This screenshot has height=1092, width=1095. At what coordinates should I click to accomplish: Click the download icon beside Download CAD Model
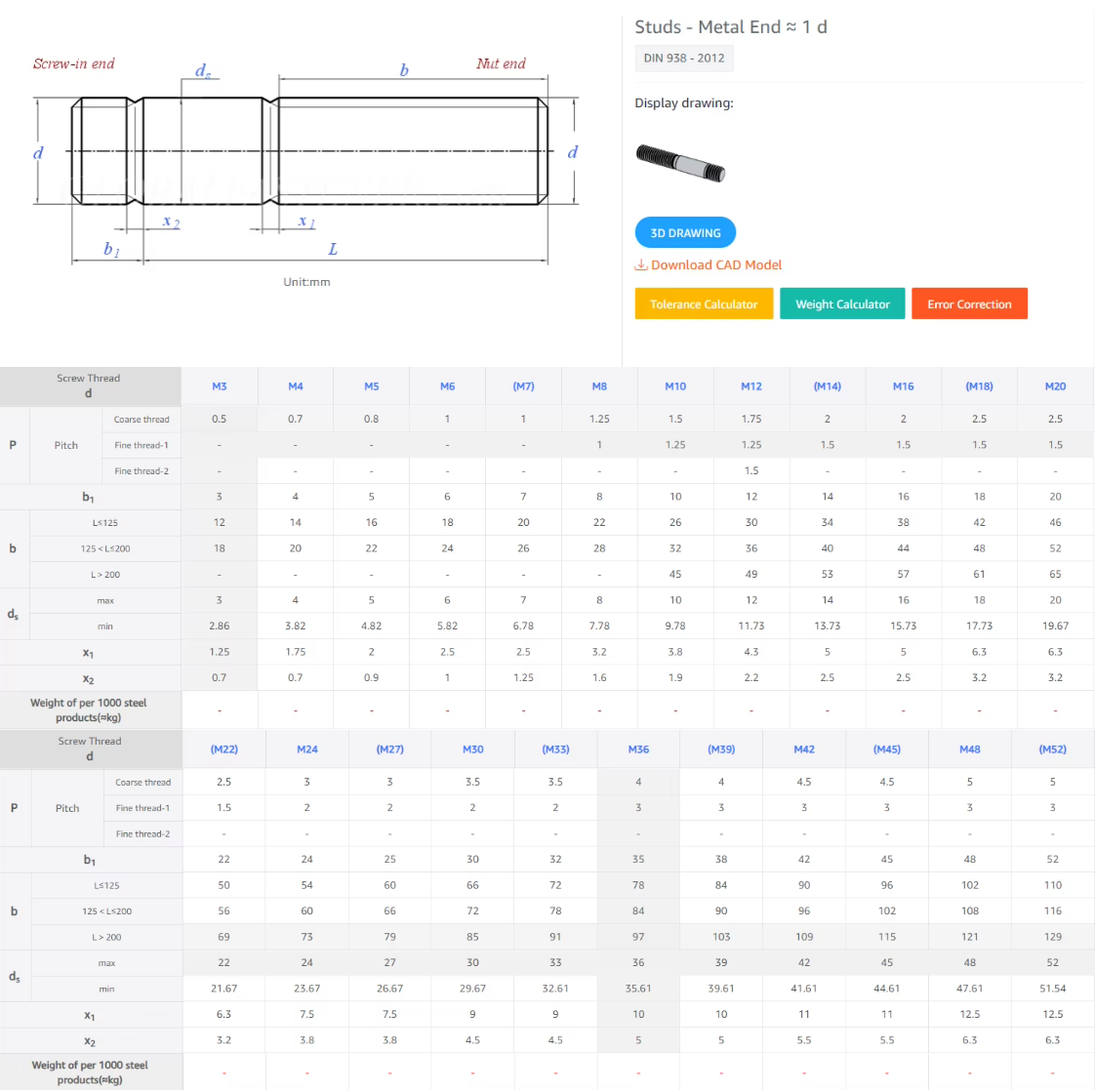pyautogui.click(x=640, y=264)
